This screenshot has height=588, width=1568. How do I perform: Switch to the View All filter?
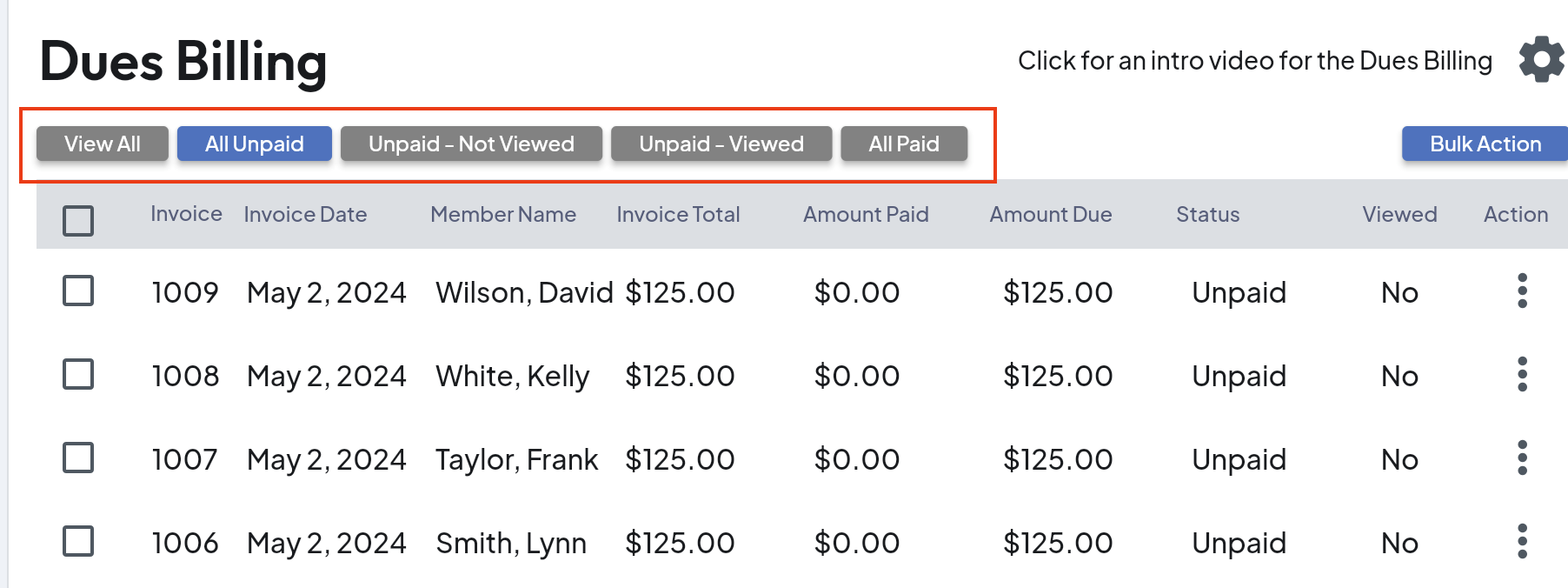click(x=102, y=144)
